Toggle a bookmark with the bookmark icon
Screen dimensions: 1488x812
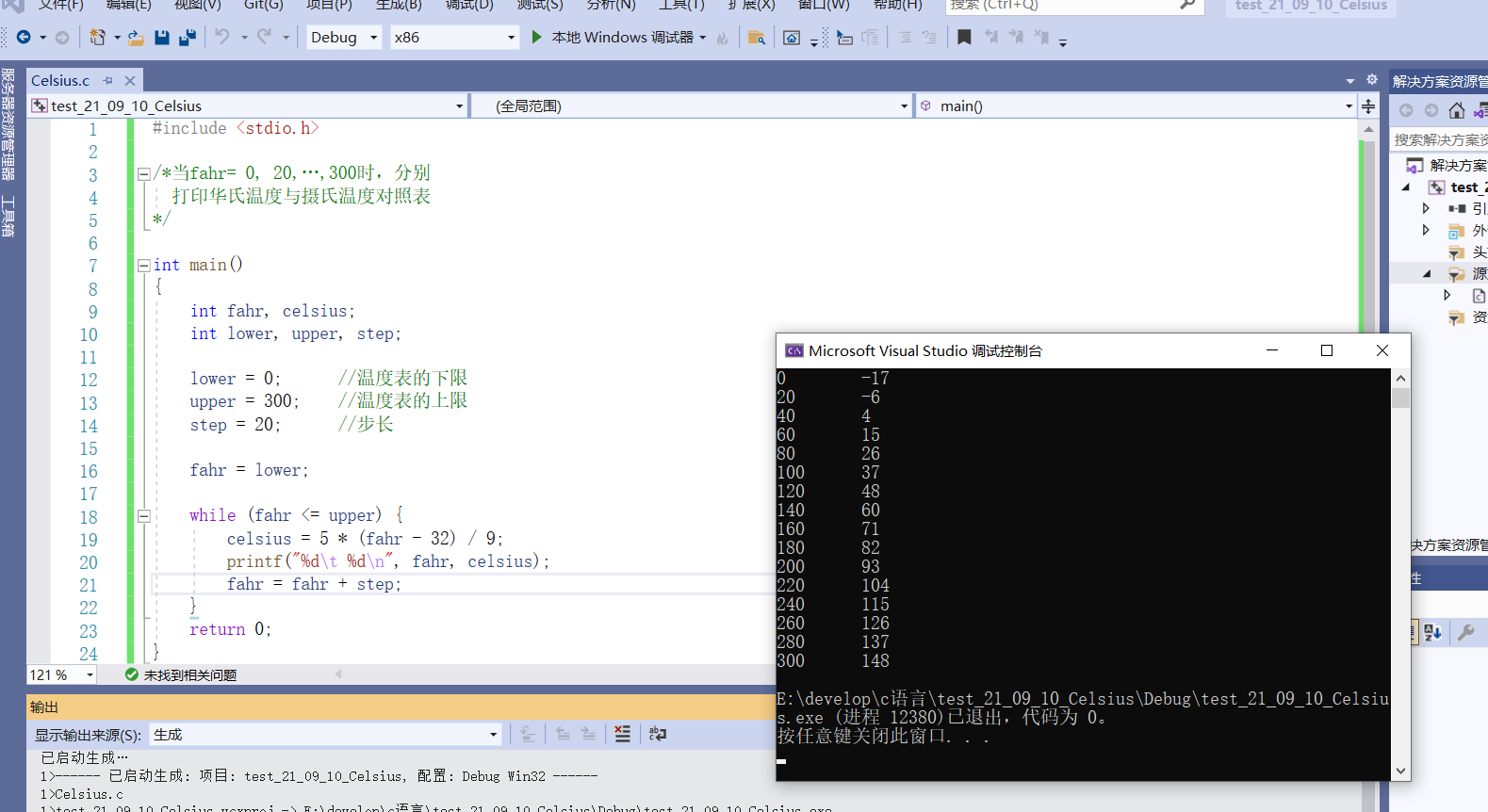click(964, 38)
